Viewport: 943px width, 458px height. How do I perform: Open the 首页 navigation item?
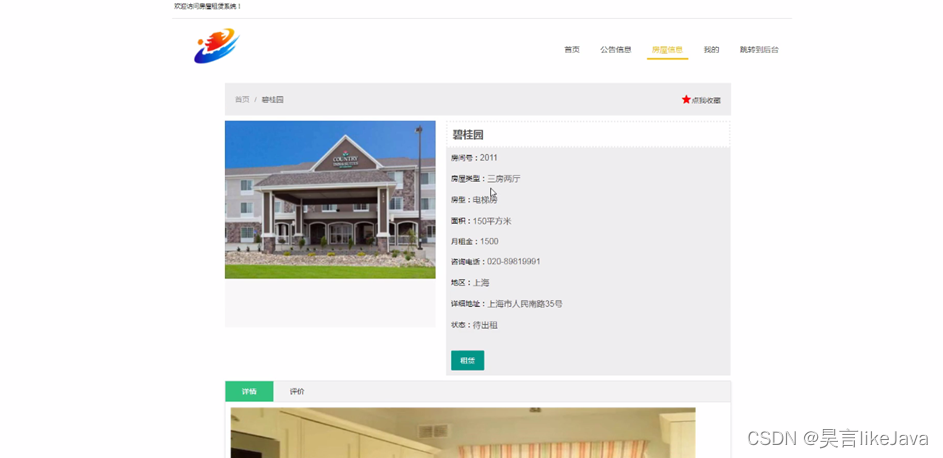tap(571, 50)
